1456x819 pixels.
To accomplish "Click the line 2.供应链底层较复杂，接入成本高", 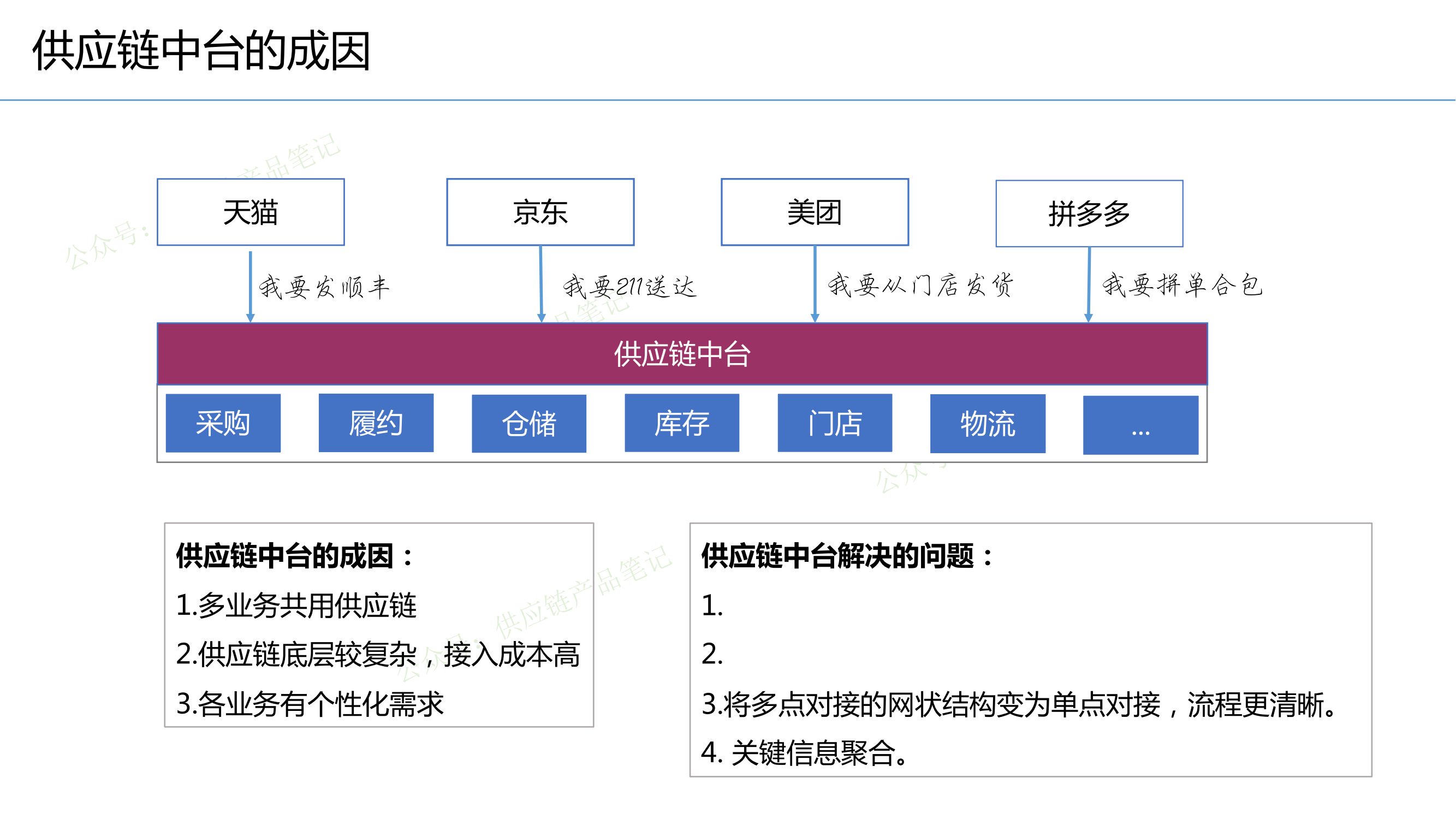I will (x=378, y=655).
